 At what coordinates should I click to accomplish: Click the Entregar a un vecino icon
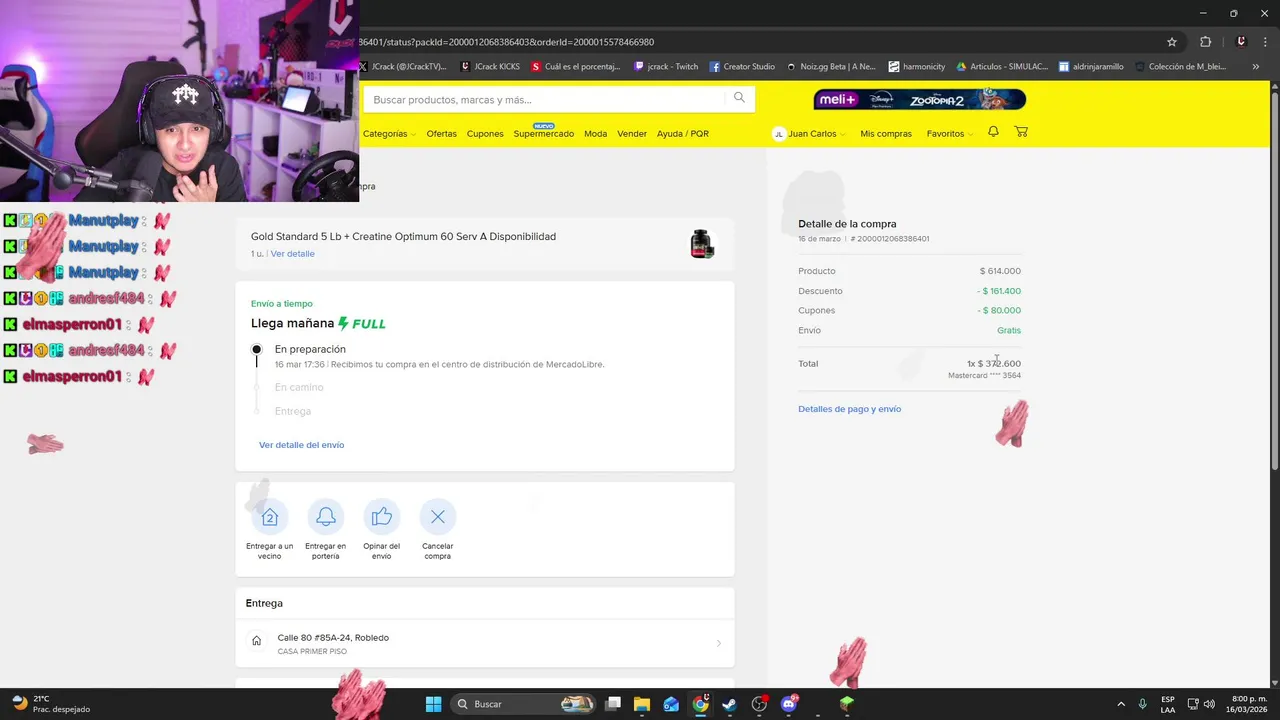[270, 517]
